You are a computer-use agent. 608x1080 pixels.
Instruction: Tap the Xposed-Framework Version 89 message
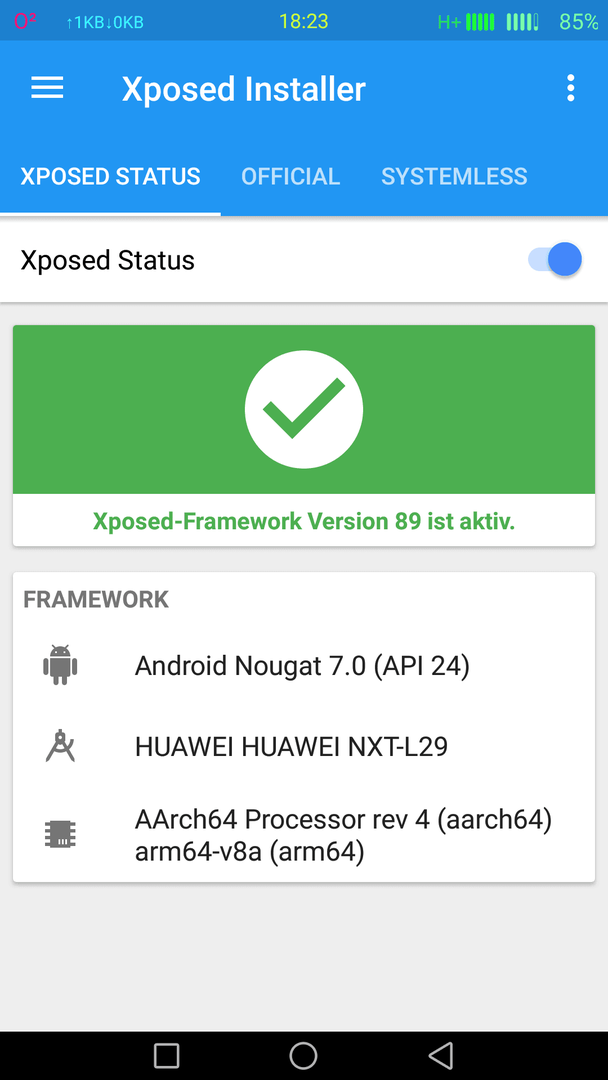(304, 521)
